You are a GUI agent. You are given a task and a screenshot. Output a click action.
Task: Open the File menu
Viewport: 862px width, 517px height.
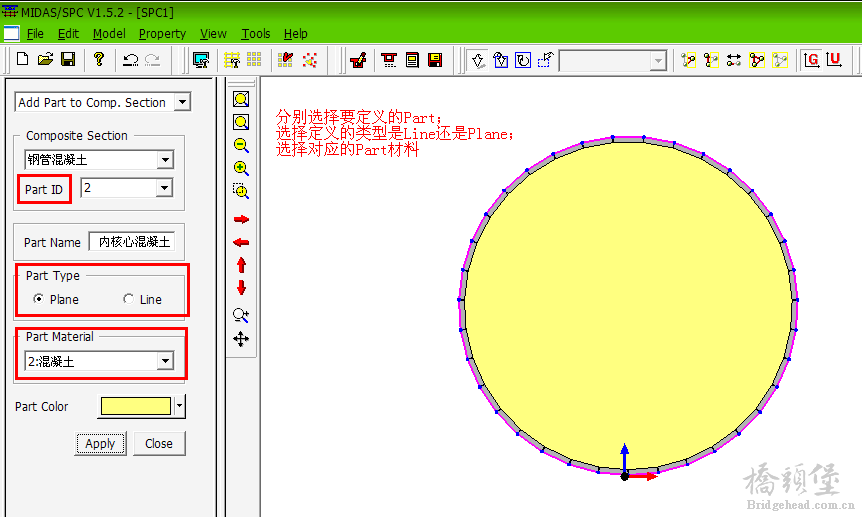point(35,34)
